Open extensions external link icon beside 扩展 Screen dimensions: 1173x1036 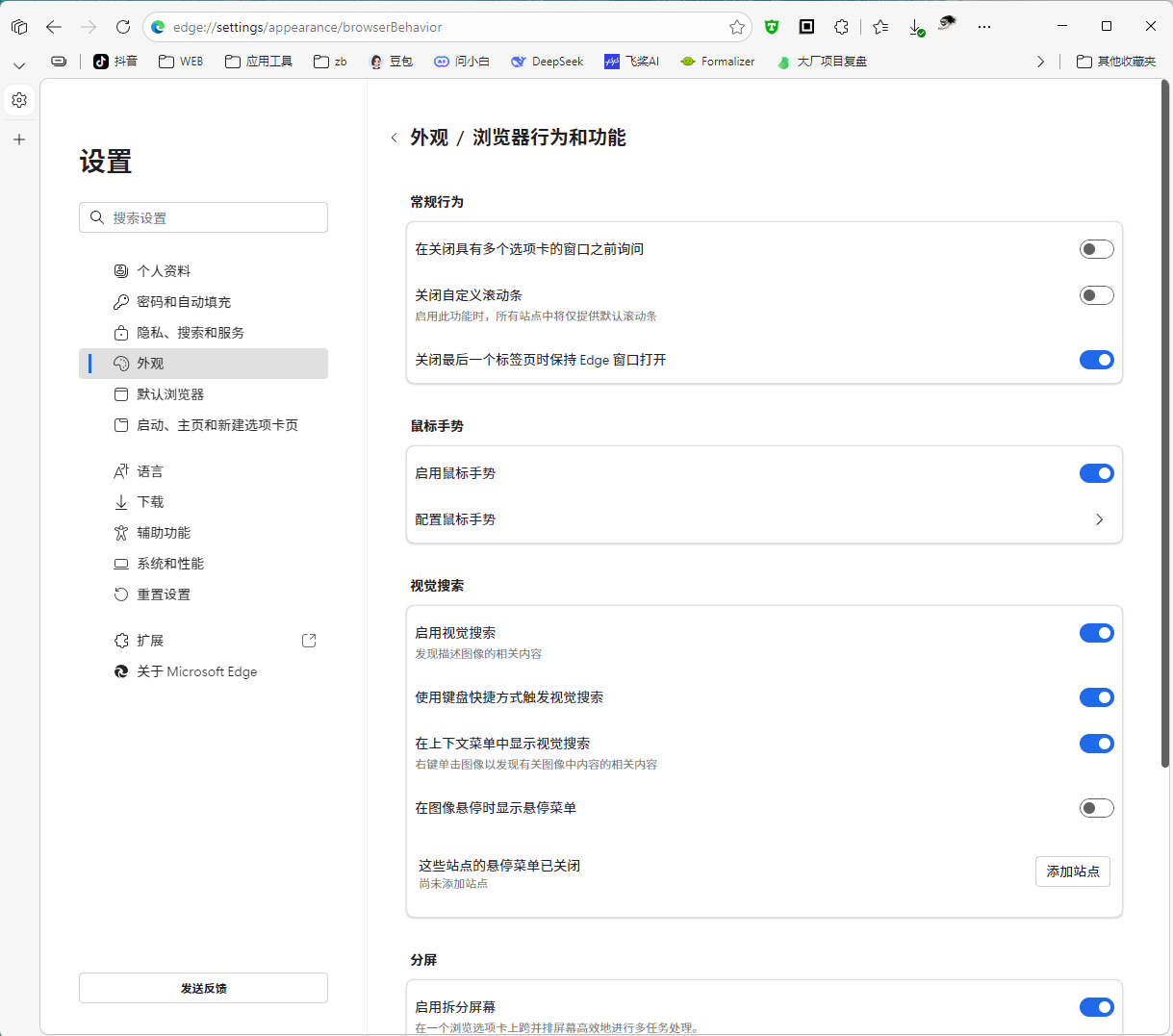tap(309, 641)
